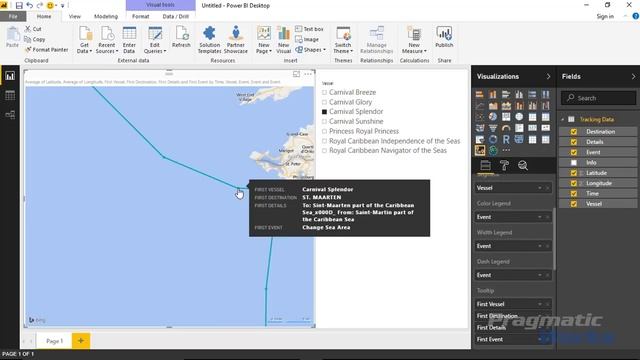Check Carnival Sunshine in slicer
Screen dimensions: 640x360
[324, 121]
